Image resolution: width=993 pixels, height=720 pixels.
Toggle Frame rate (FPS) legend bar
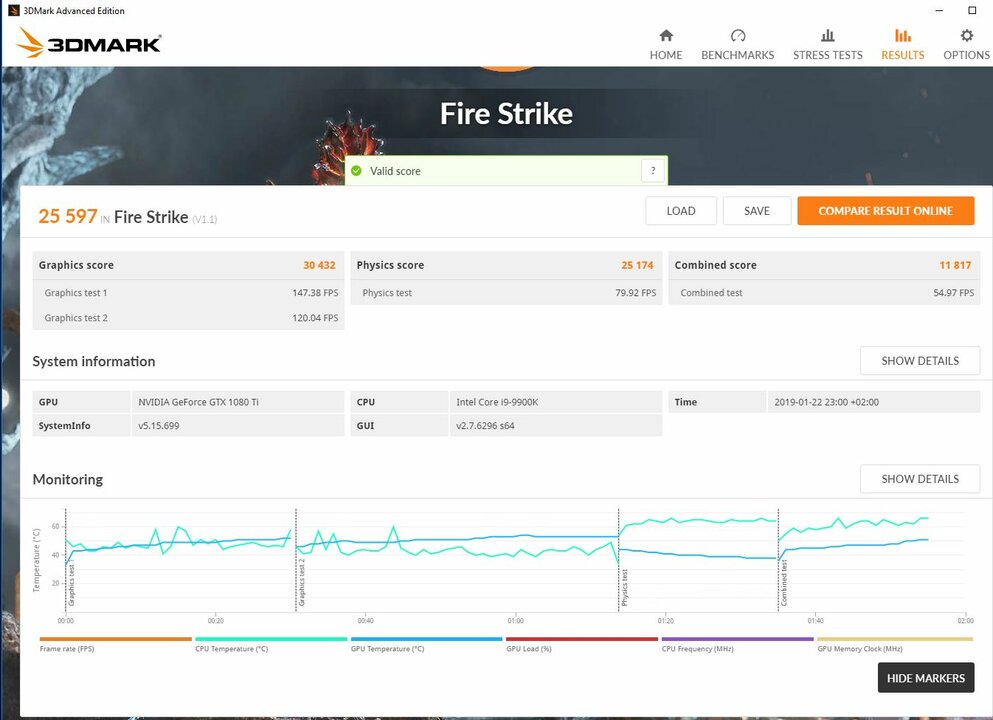(115, 640)
